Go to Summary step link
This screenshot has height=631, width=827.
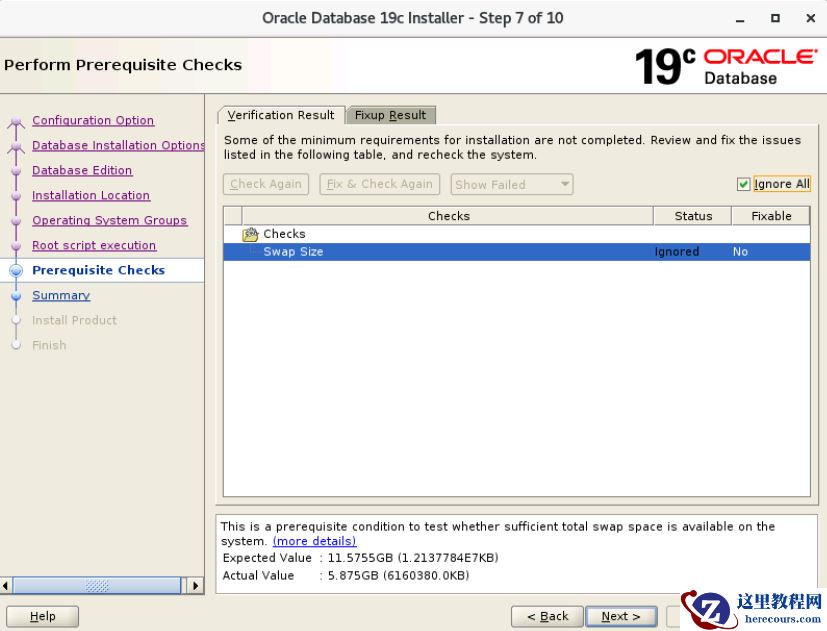61,295
